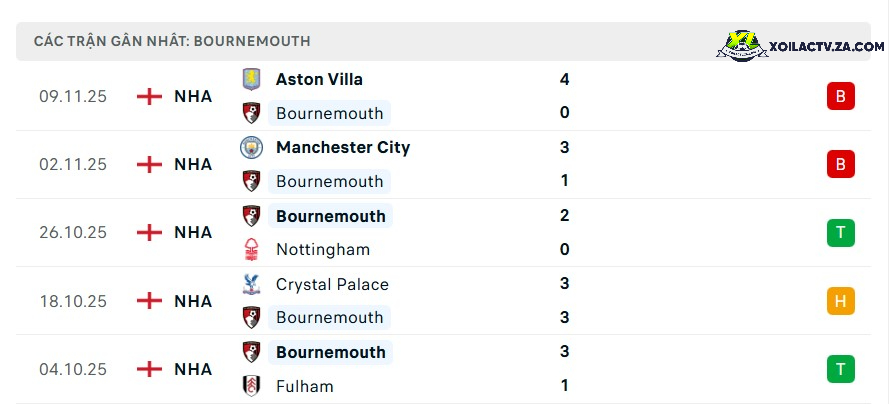Click orange H draw badge for 18.10.25
Screen dimensions: 889x404
pyautogui.click(x=840, y=301)
